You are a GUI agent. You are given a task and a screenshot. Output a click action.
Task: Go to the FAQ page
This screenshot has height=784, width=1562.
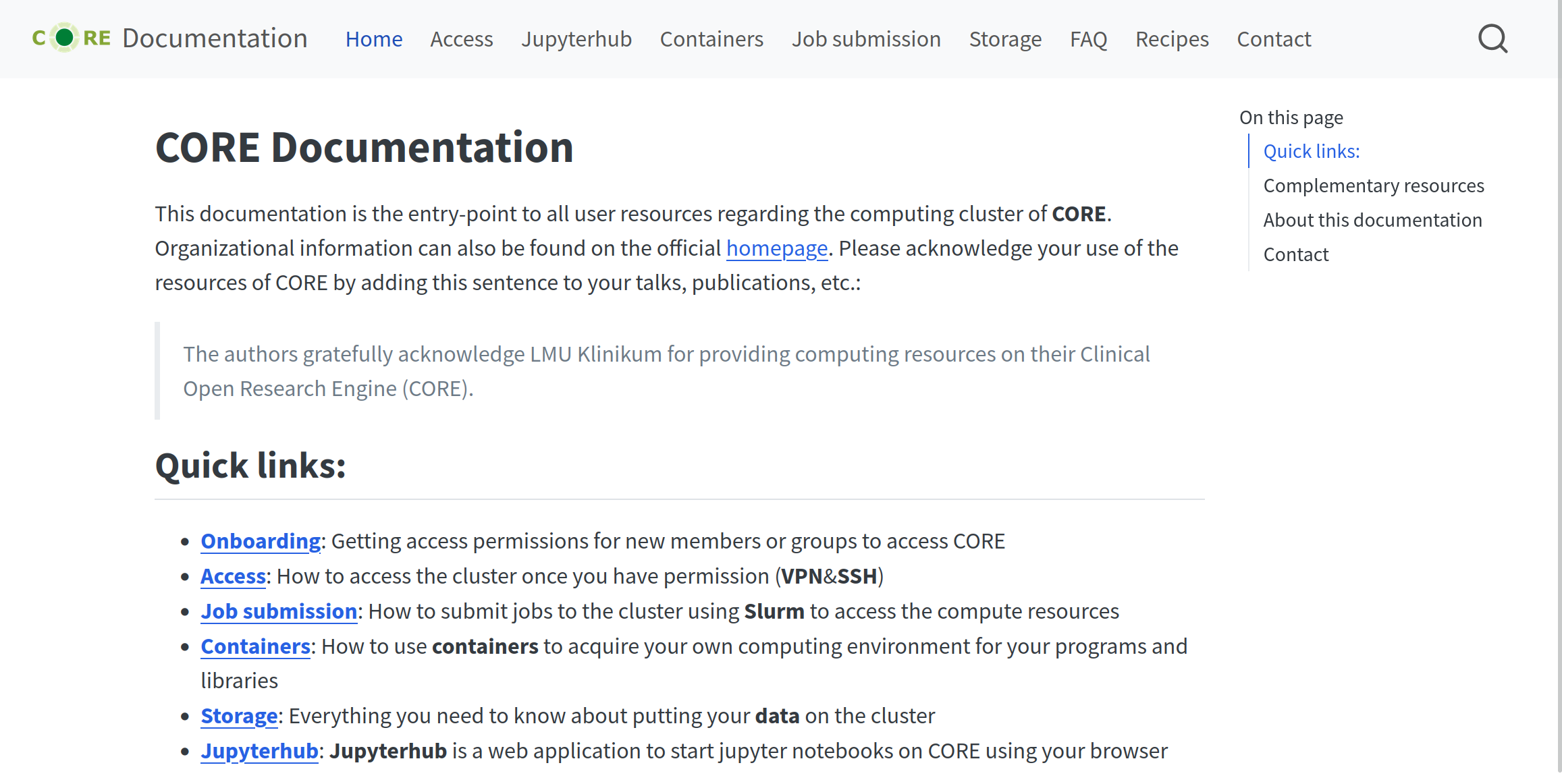(1088, 39)
